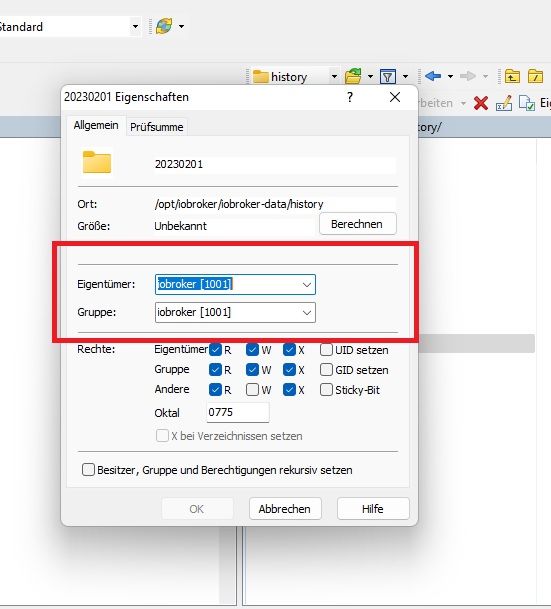The height and width of the screenshot is (609, 551).
Task: Enable GID setzen checkbox
Action: click(x=326, y=370)
